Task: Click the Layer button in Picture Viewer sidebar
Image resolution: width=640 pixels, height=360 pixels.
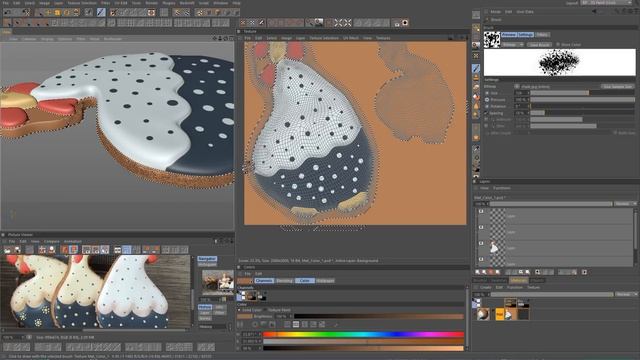Action: coord(205,313)
